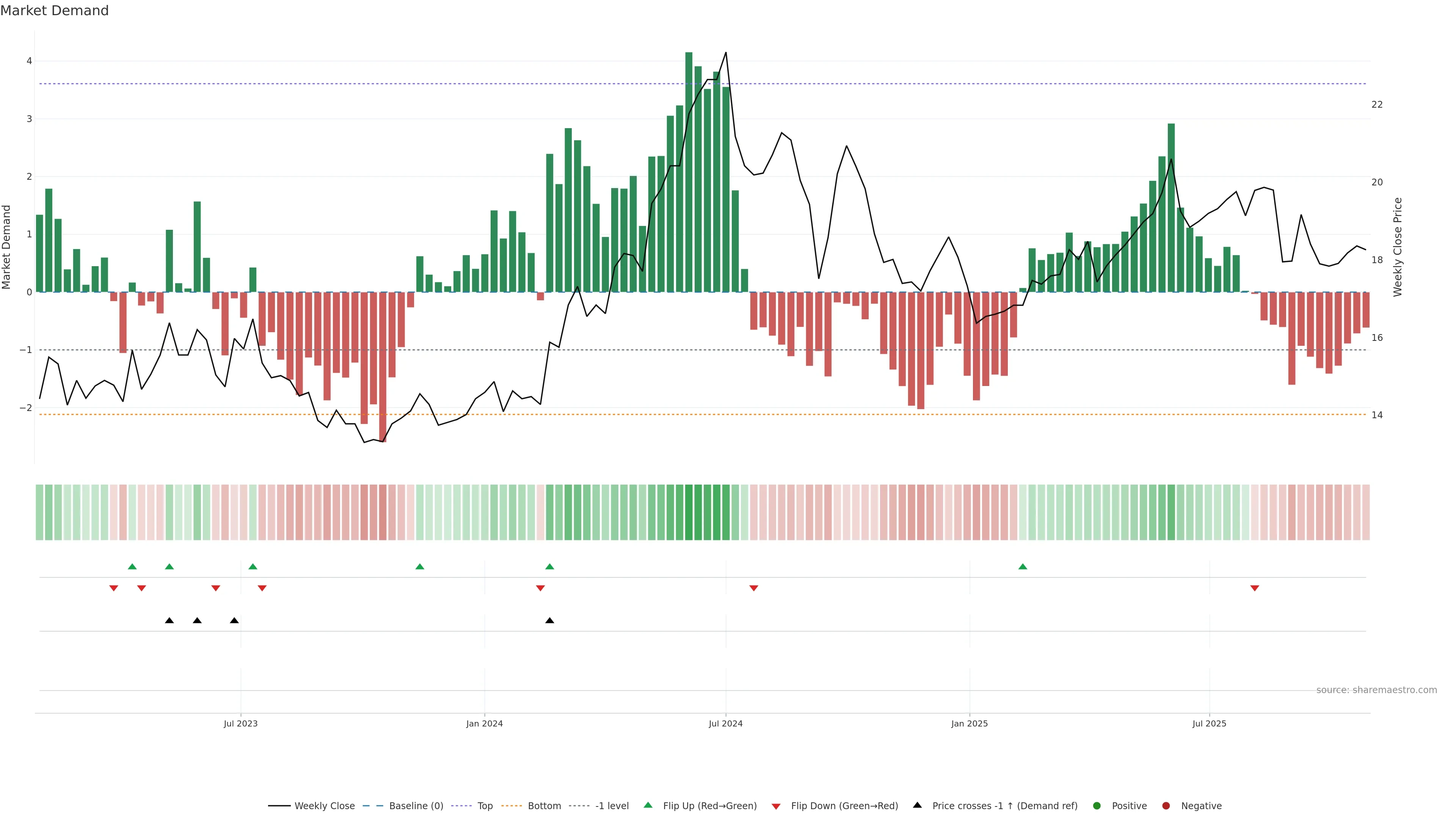Click the first red Flip Down marker
Screen dimensions: 1456x819
114,588
